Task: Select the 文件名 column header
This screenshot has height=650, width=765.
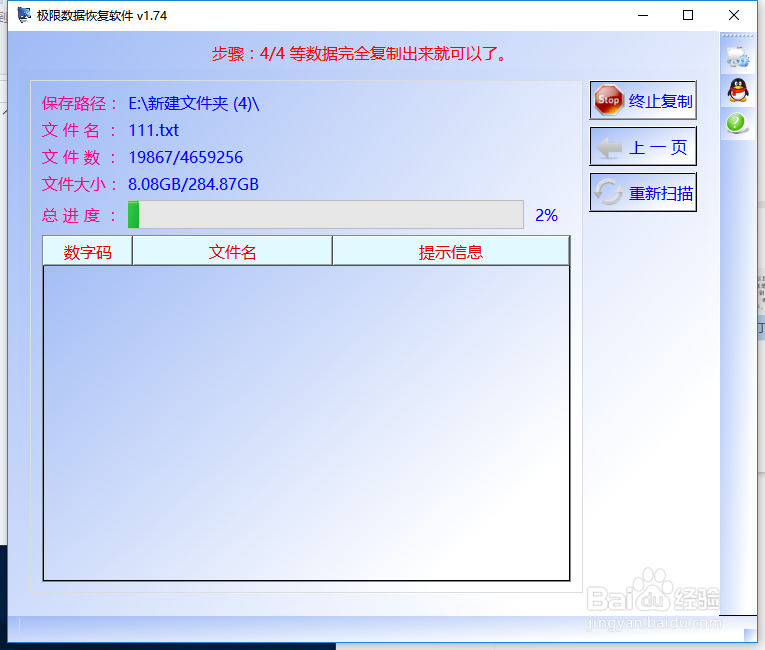Action: pos(232,251)
